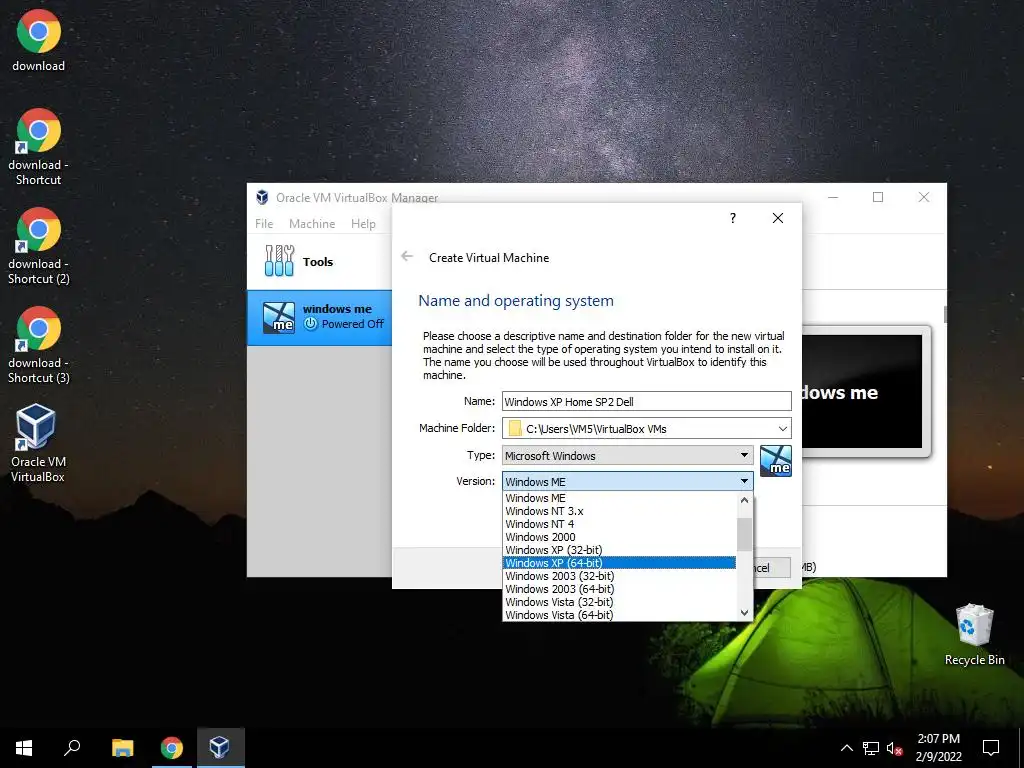This screenshot has width=1024, height=768.
Task: Click the VirtualBox taskbar button
Action: coord(220,748)
